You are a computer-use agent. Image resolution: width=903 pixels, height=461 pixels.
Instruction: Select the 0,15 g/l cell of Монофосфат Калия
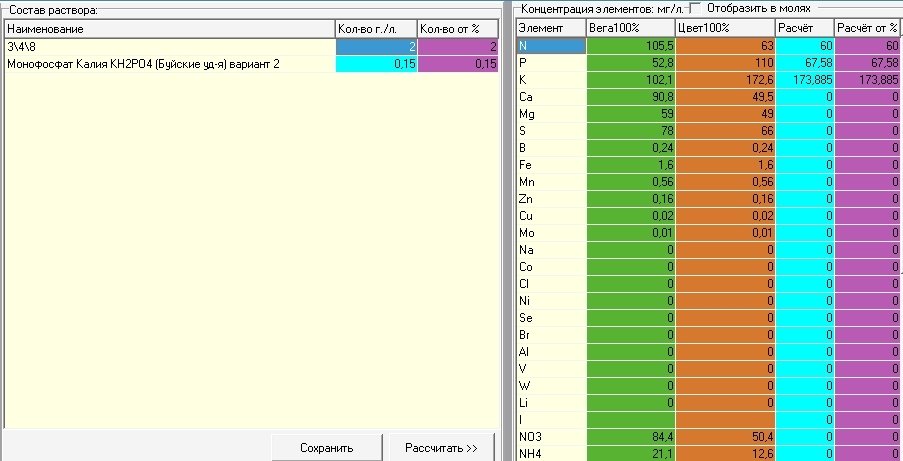(376, 64)
